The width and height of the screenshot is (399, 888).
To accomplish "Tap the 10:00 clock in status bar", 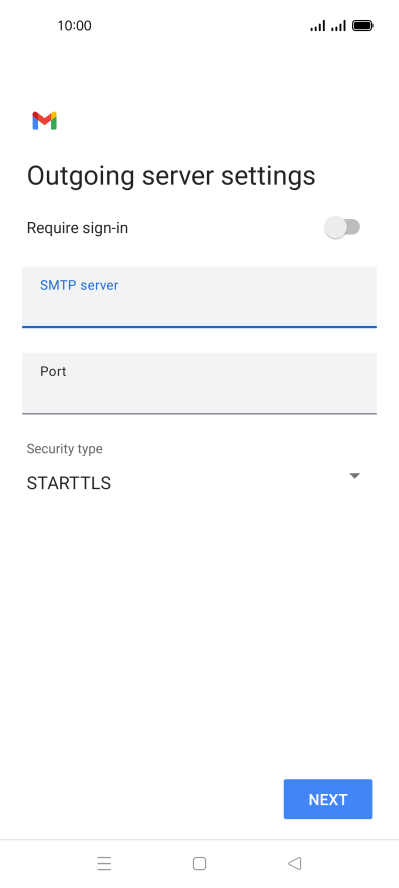I will (x=74, y=25).
